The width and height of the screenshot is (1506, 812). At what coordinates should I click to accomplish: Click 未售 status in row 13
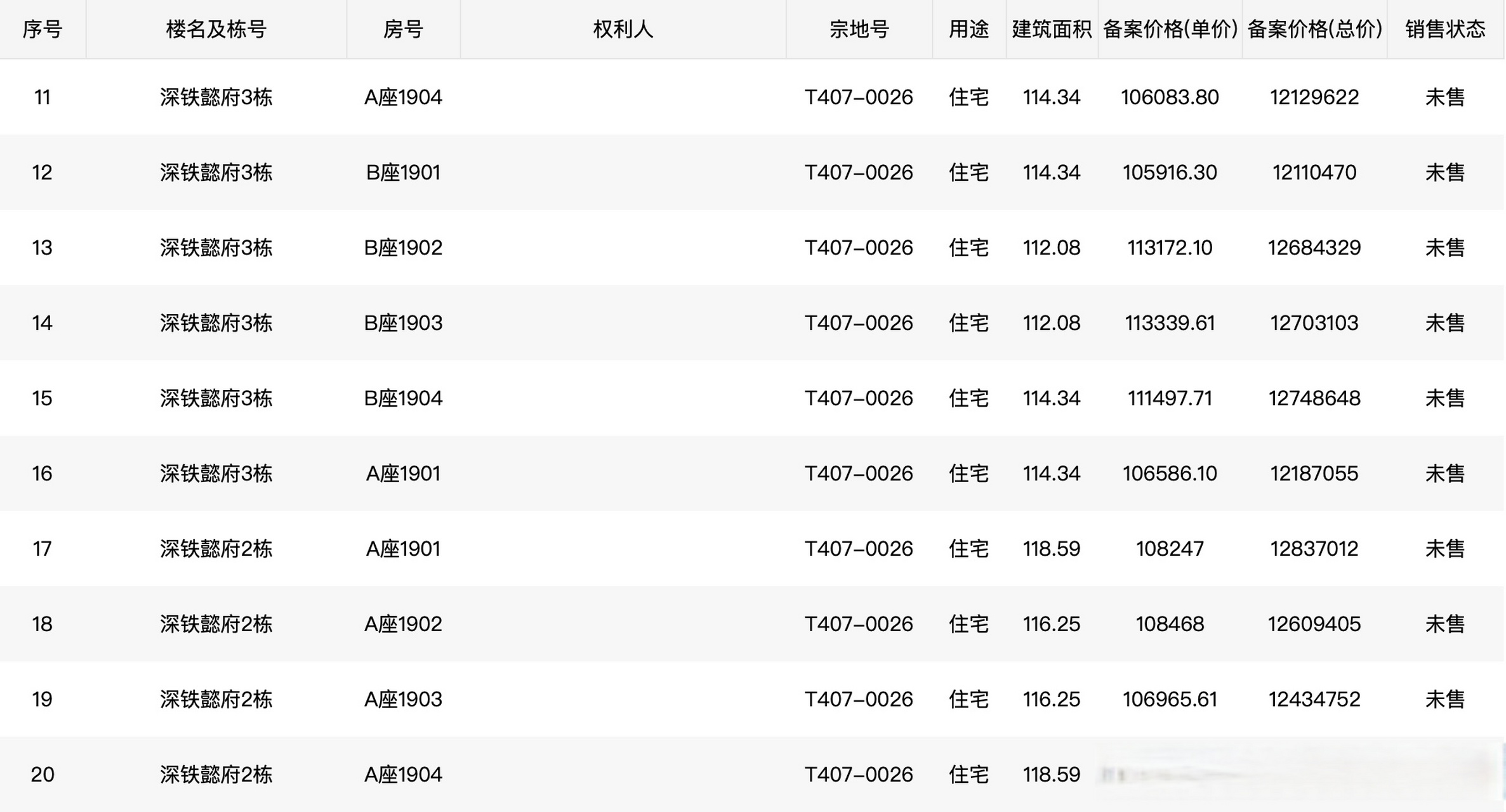click(x=1445, y=247)
